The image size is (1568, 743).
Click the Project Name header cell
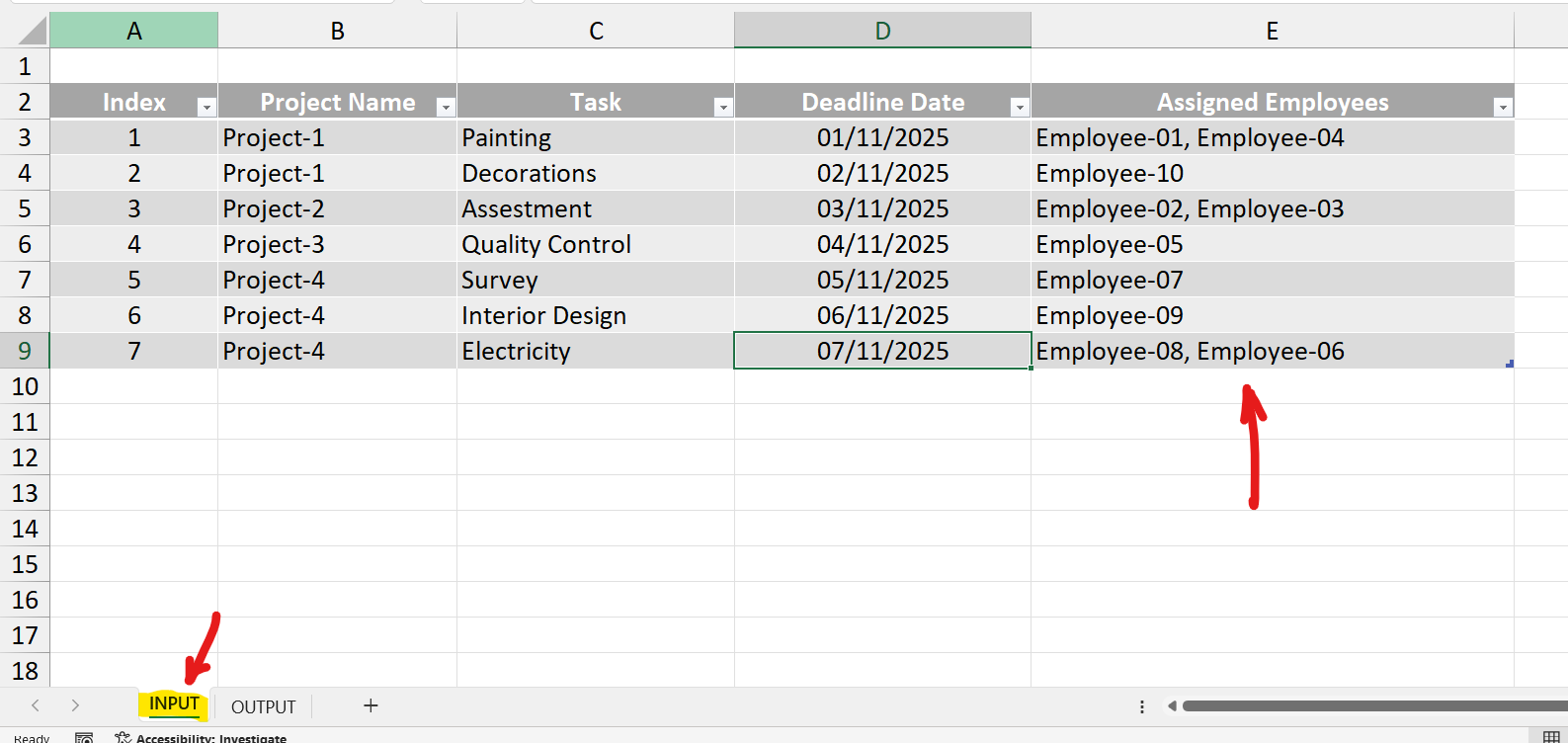point(337,102)
